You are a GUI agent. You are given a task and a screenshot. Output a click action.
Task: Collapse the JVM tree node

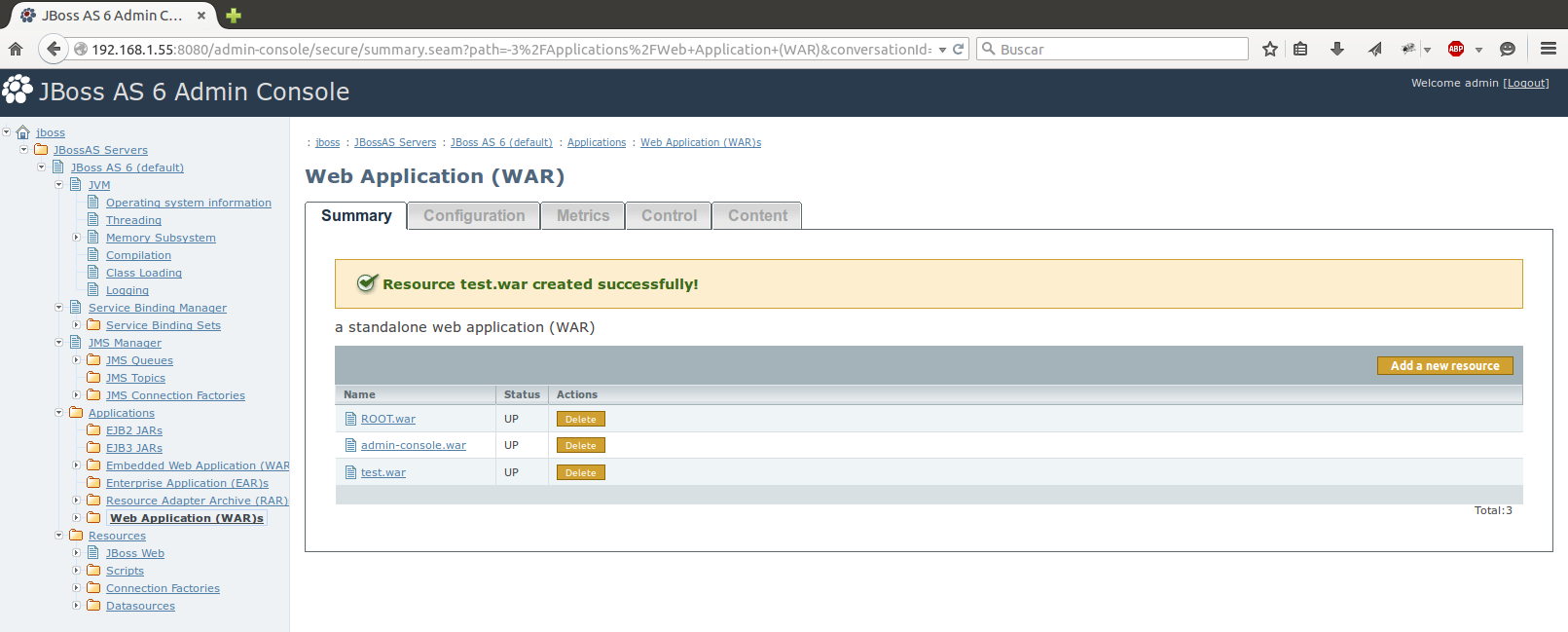point(59,184)
